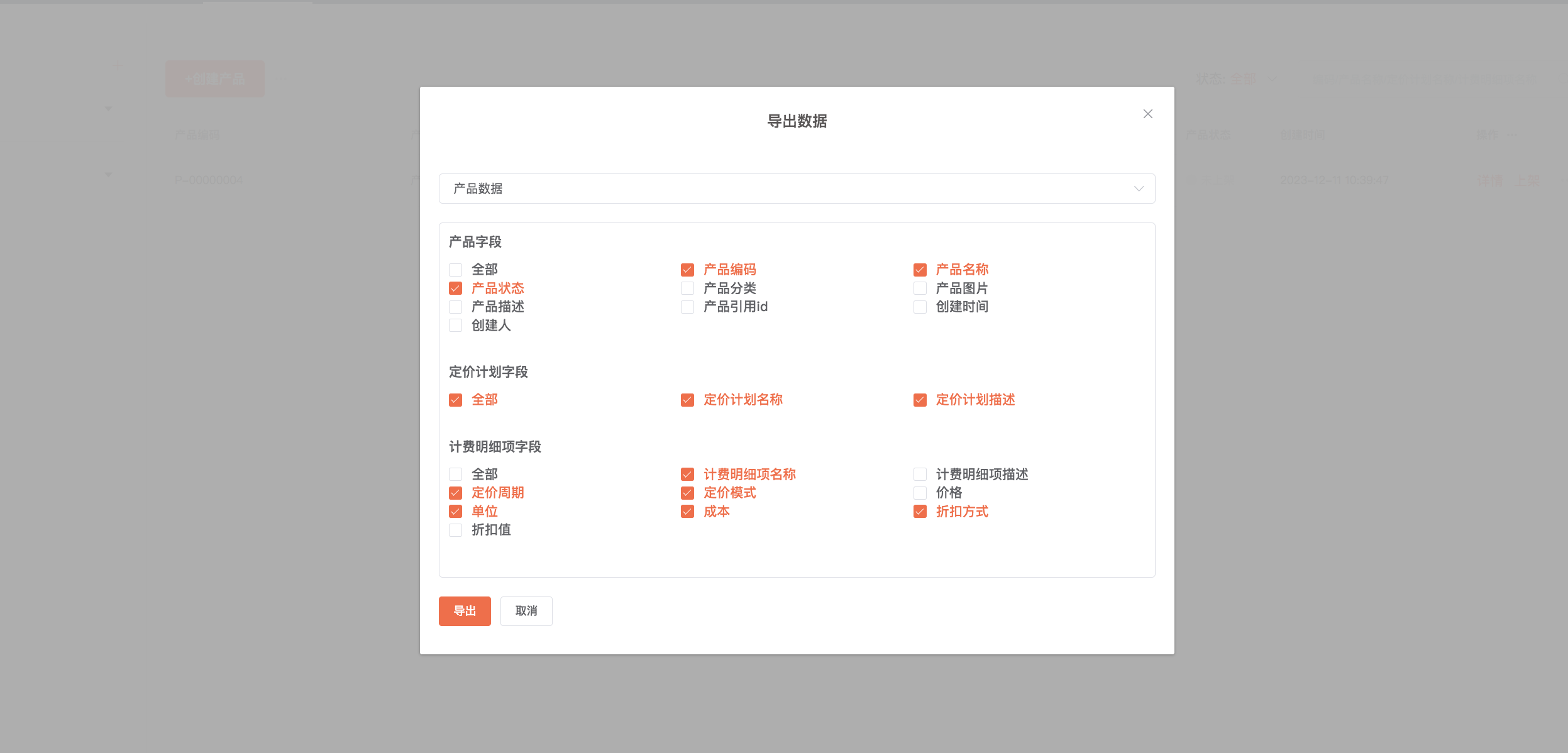The image size is (1568, 753).
Task: Uncheck 全部 under 定价计划字段
Action: [456, 400]
